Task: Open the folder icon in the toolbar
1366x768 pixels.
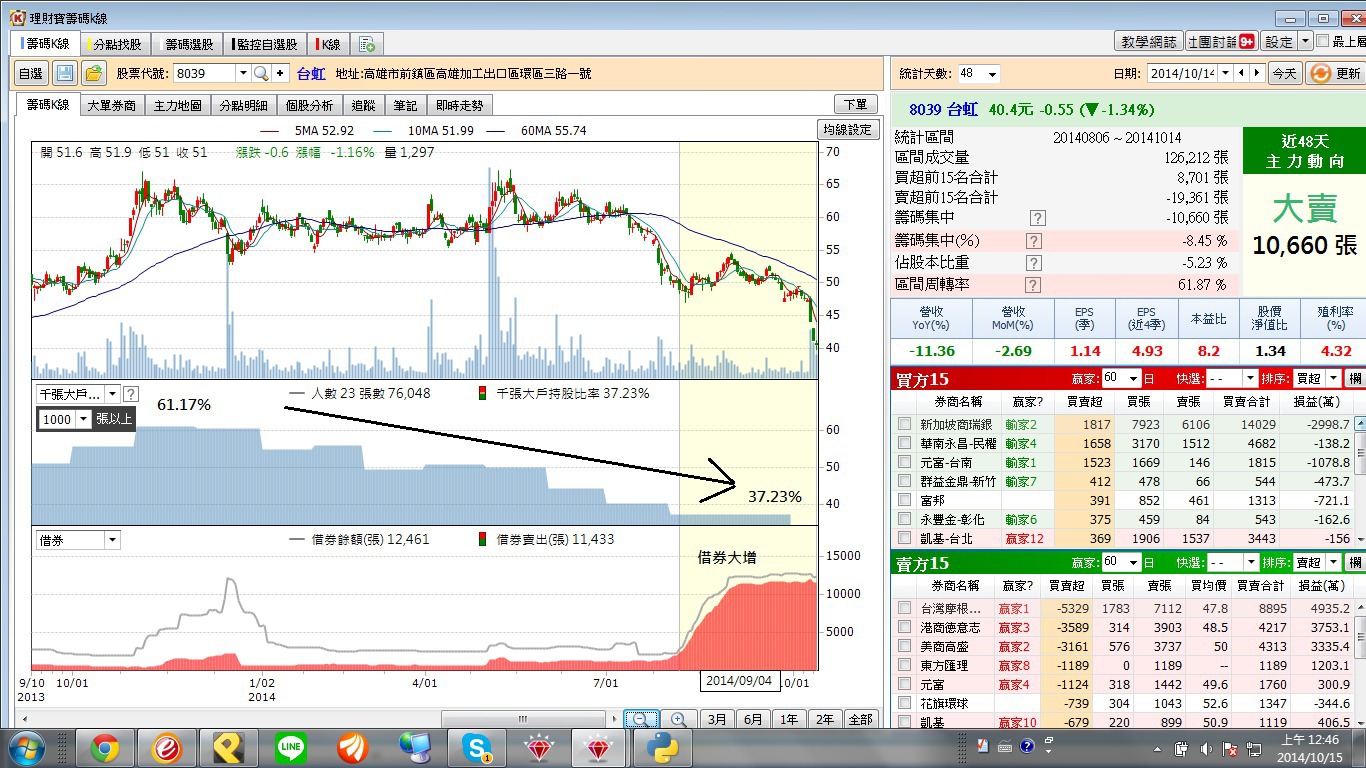Action: pyautogui.click(x=94, y=73)
